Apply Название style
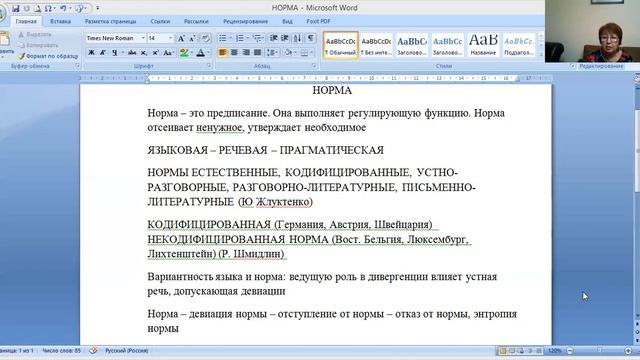Image resolution: width=640 pixels, height=360 pixels. [483, 45]
